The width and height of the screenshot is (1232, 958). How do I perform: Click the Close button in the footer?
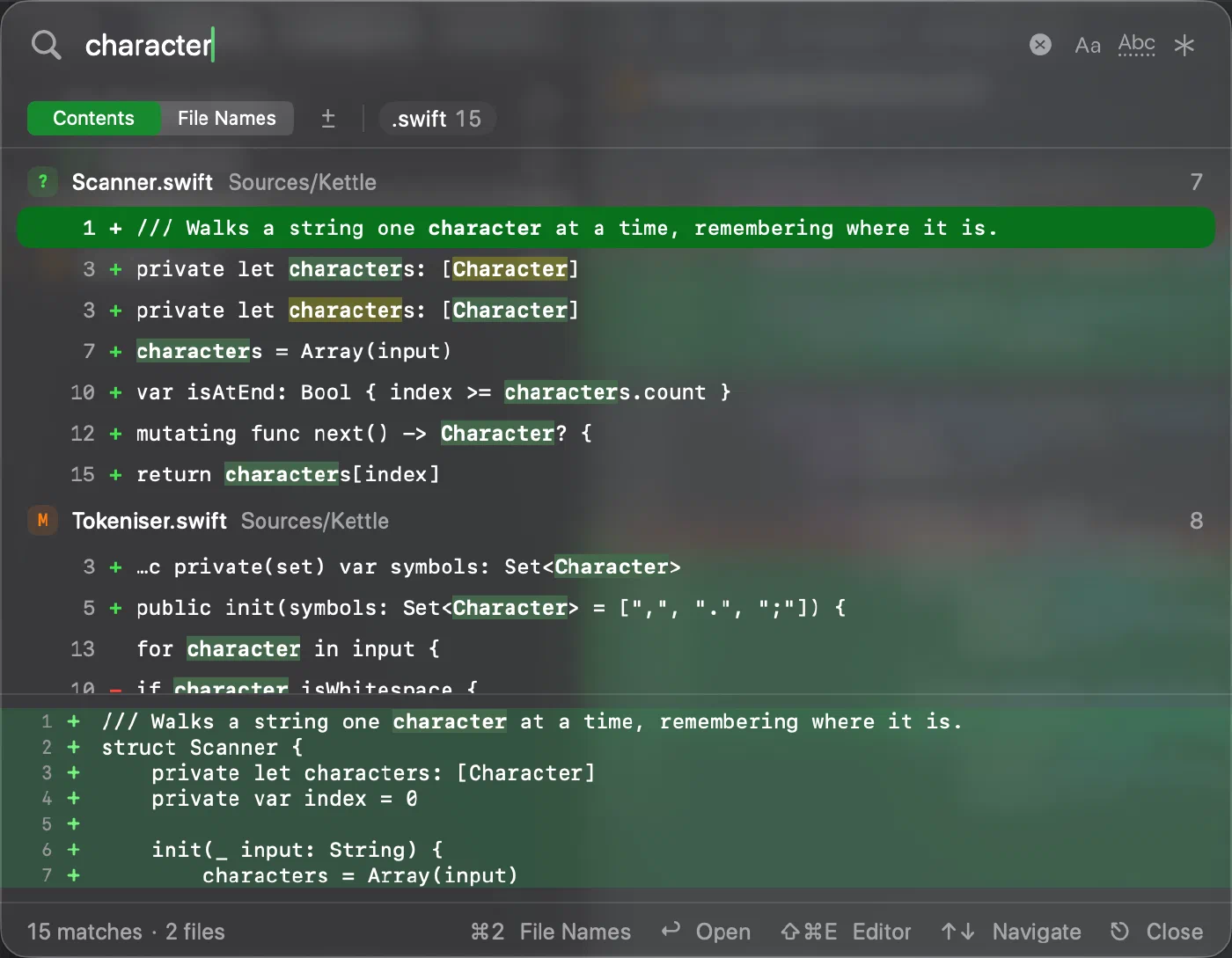point(1156,932)
